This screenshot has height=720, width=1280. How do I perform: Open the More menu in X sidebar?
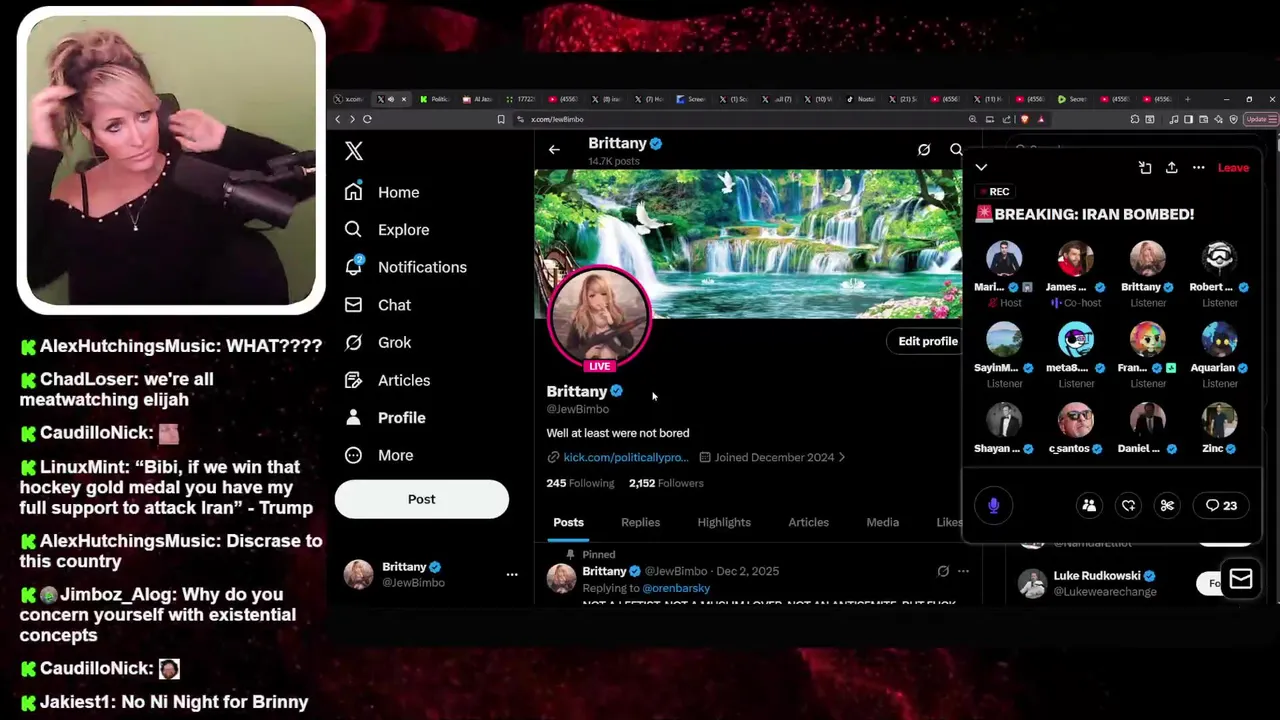point(379,455)
